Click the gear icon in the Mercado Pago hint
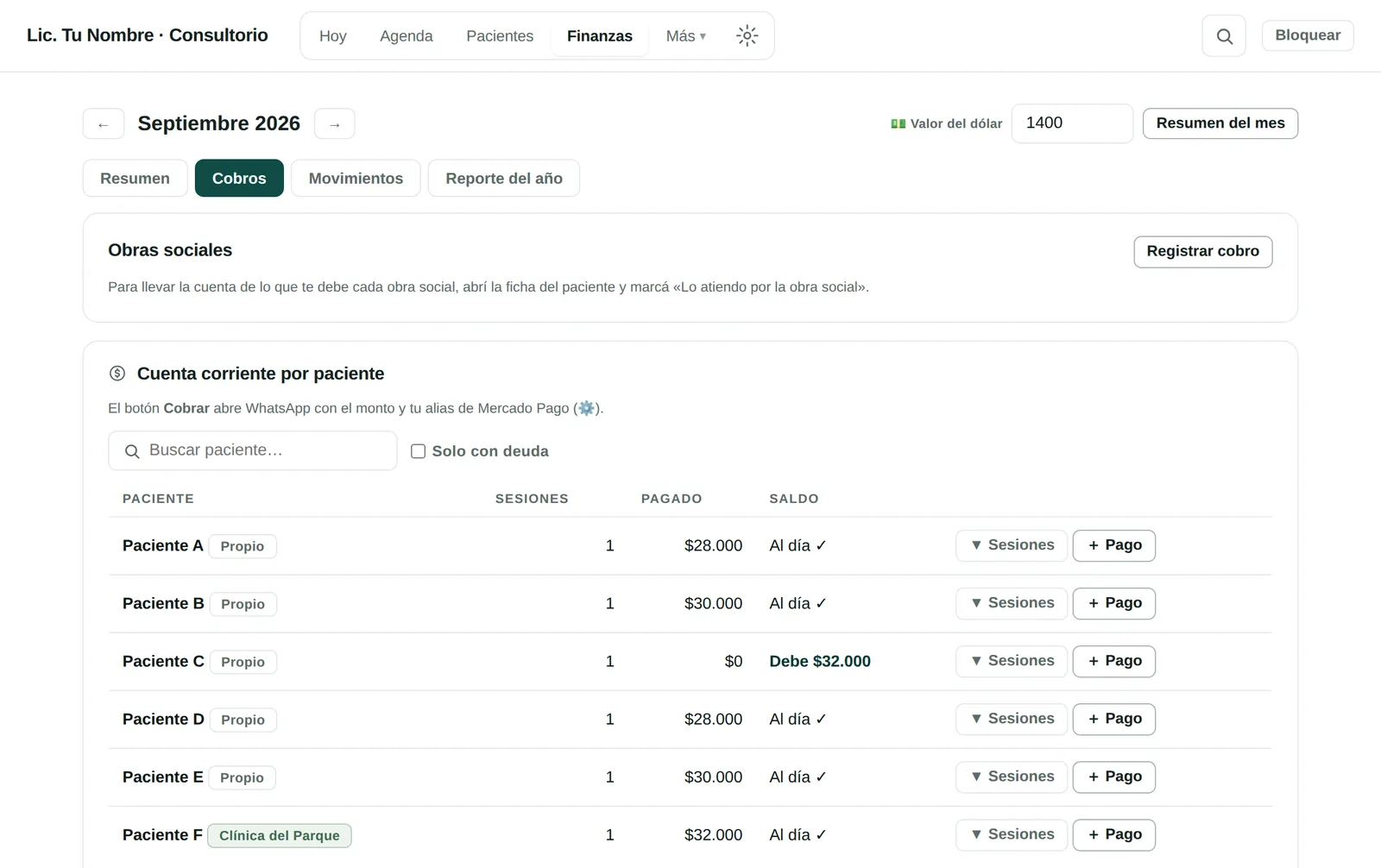Screen dimensions: 1381x868 587,408
